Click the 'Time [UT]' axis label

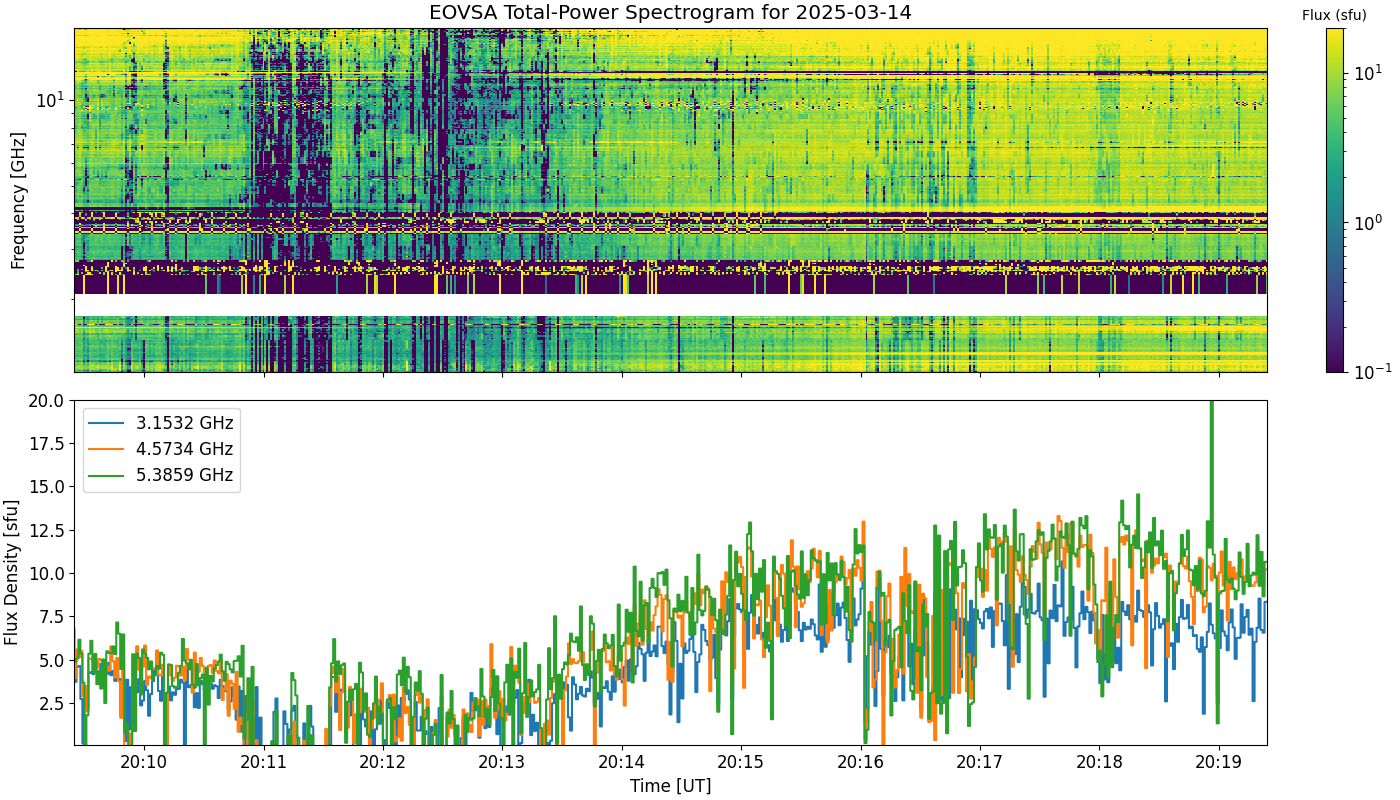click(670, 786)
